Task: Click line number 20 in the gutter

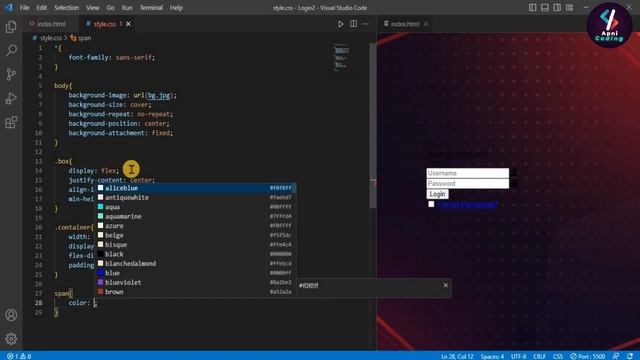Action: point(38,227)
